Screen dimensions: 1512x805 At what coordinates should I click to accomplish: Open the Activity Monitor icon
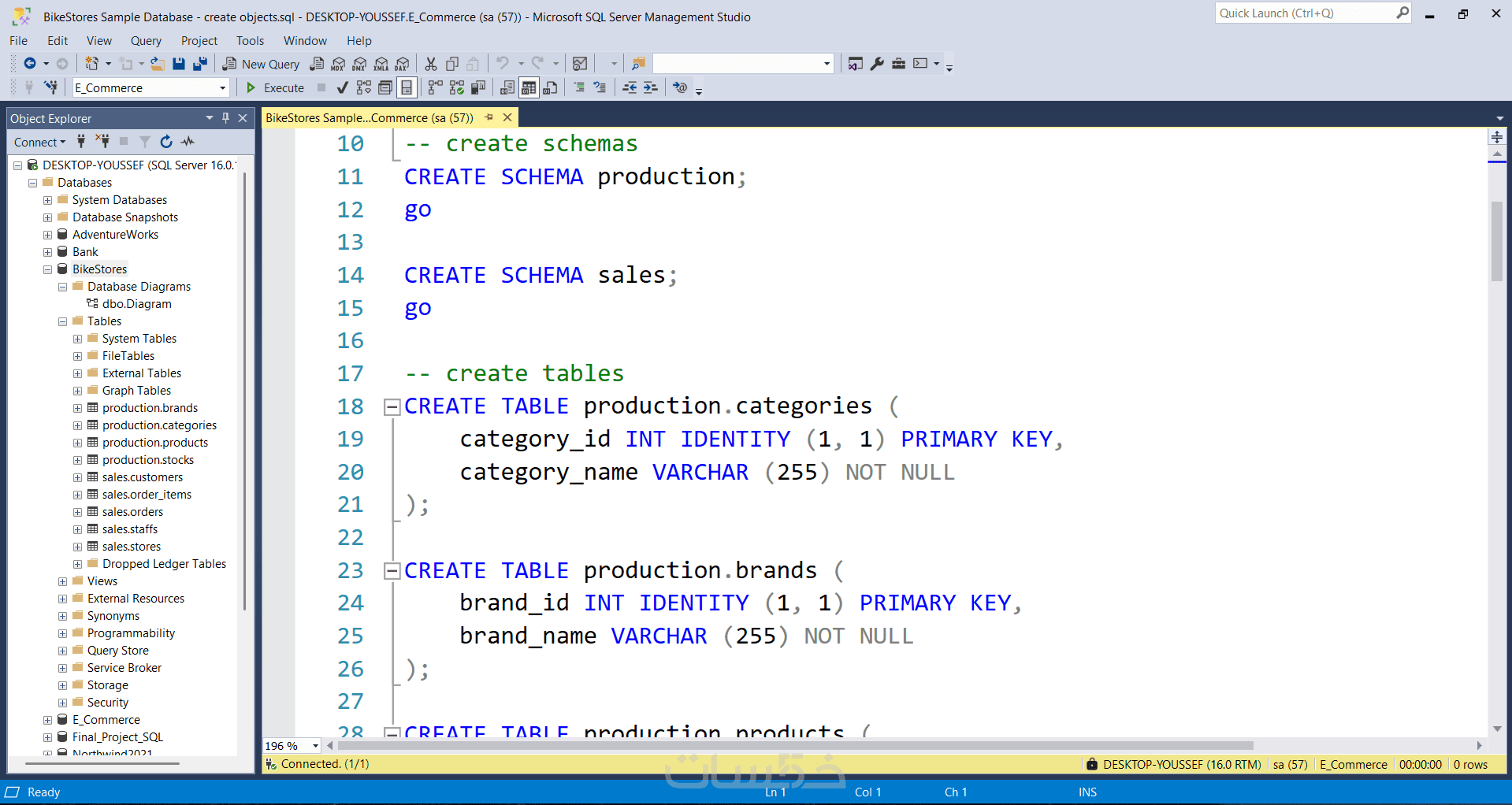point(580,64)
